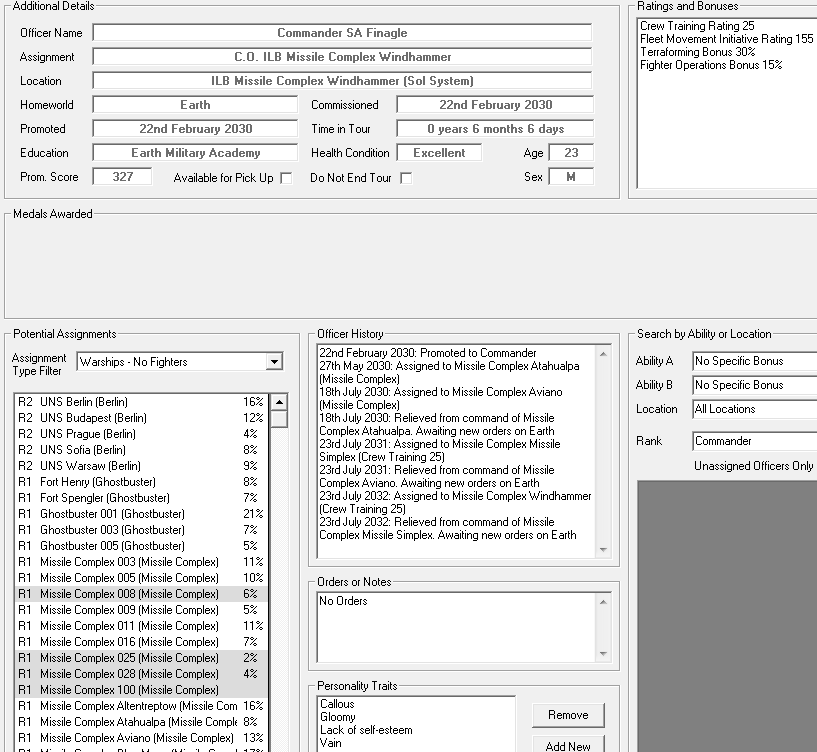The image size is (817, 752).
Task: Click the Orders or Notes scroll up arrow
Action: 603,602
